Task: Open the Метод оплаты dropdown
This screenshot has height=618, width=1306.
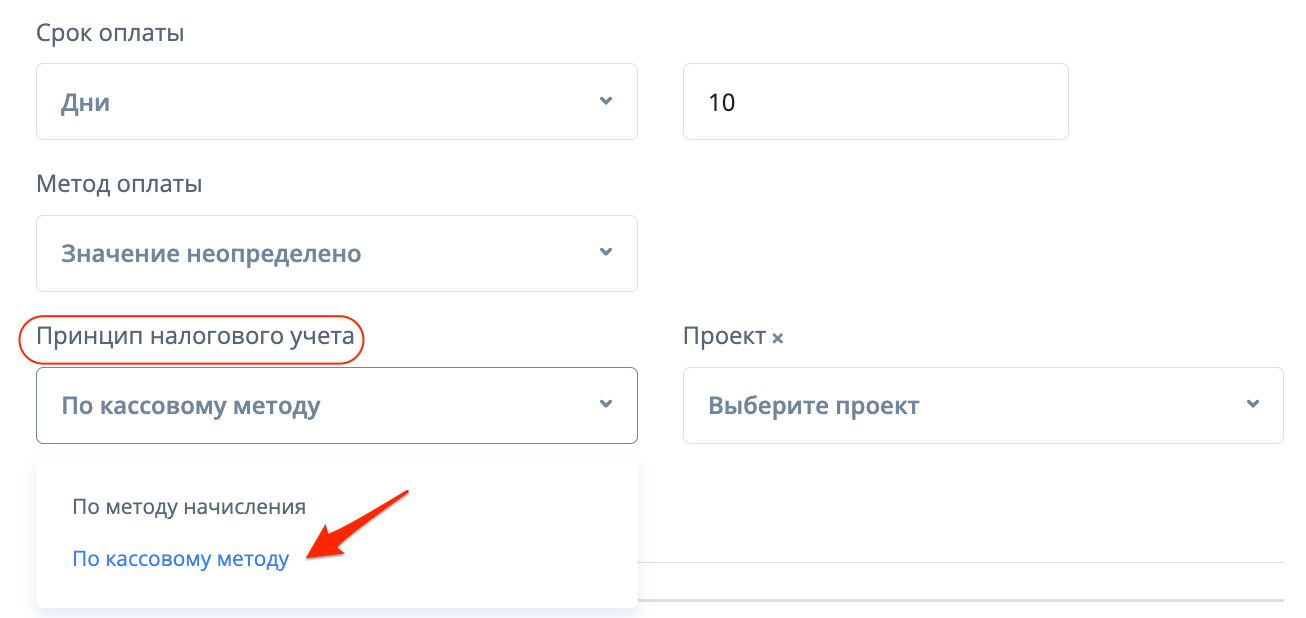Action: click(x=336, y=253)
